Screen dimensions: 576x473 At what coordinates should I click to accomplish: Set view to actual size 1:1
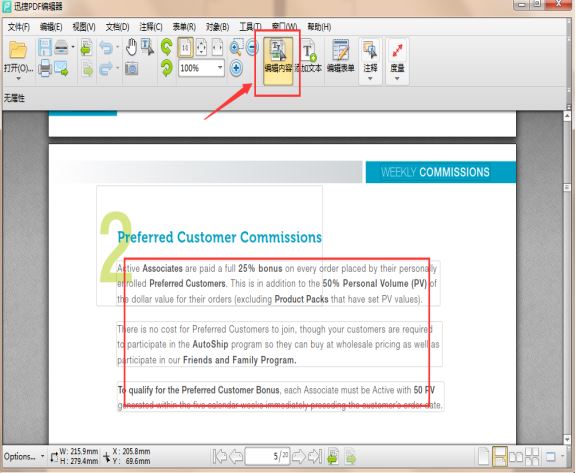[x=186, y=48]
